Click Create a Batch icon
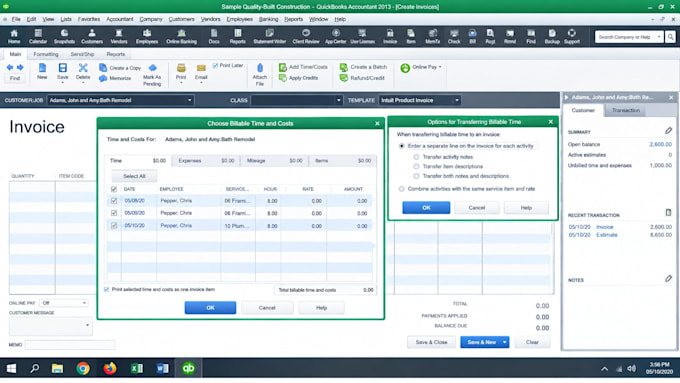Image resolution: width=680 pixels, height=383 pixels. 343,67
